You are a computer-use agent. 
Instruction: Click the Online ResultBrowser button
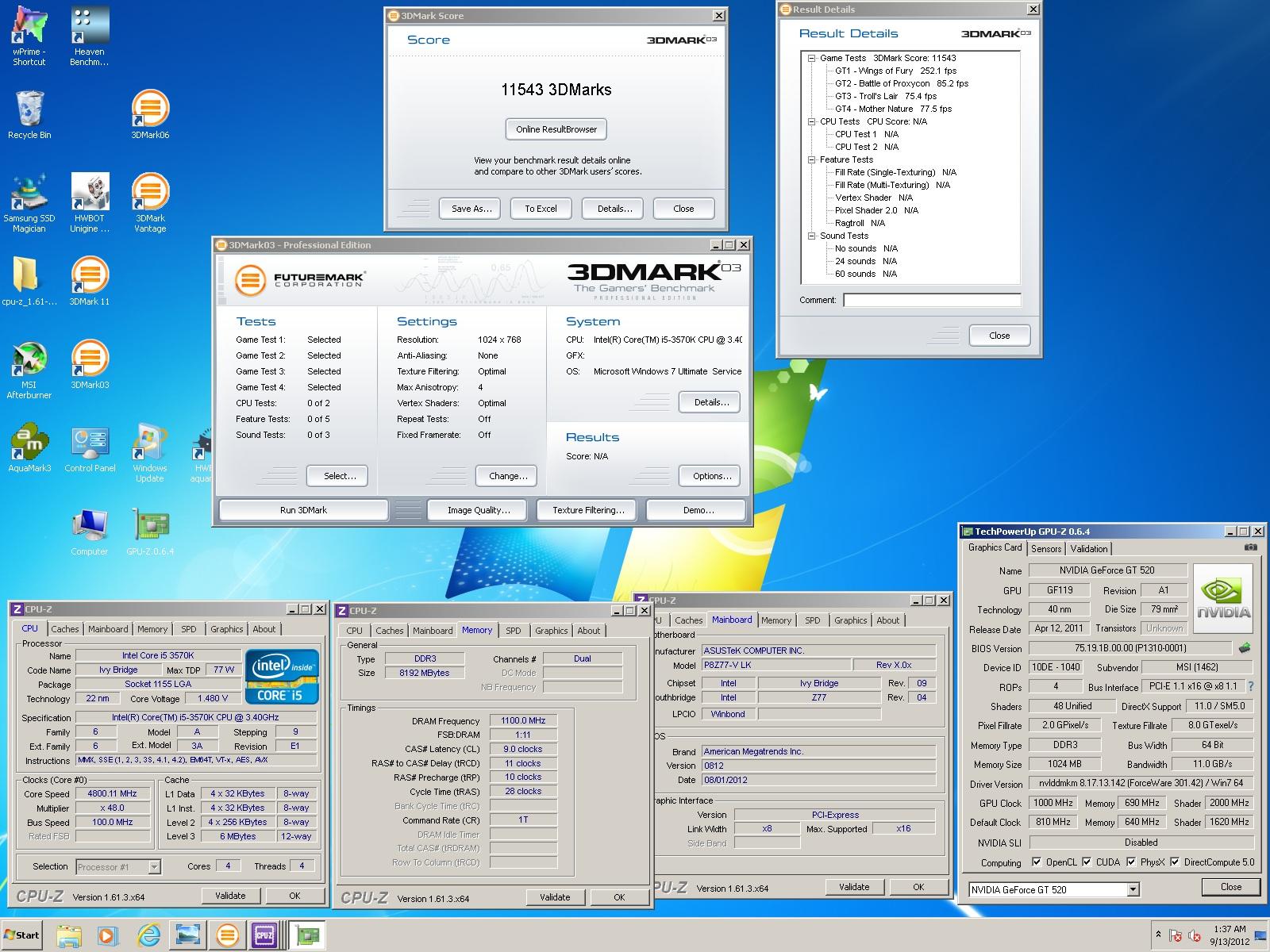tap(556, 129)
